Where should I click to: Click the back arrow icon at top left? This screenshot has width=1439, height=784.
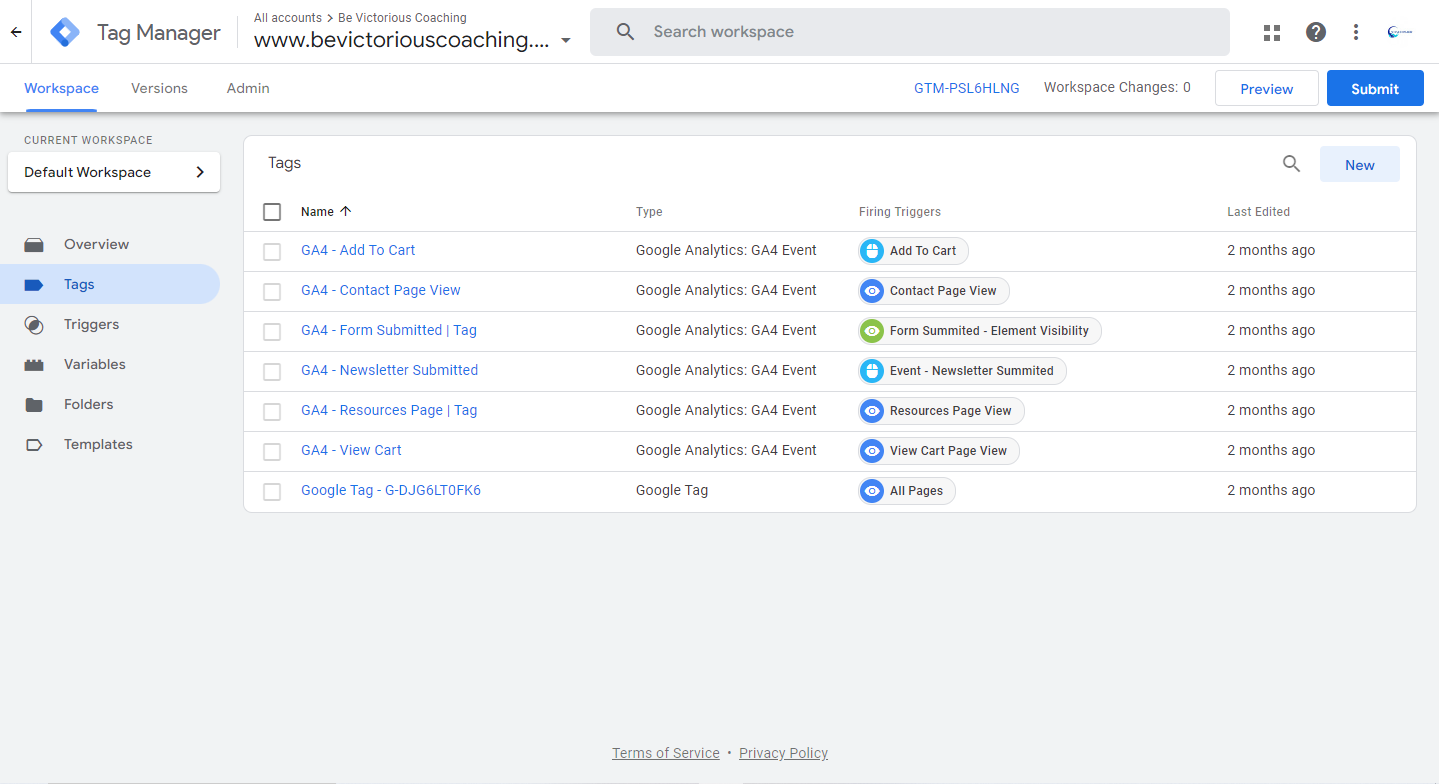16,32
